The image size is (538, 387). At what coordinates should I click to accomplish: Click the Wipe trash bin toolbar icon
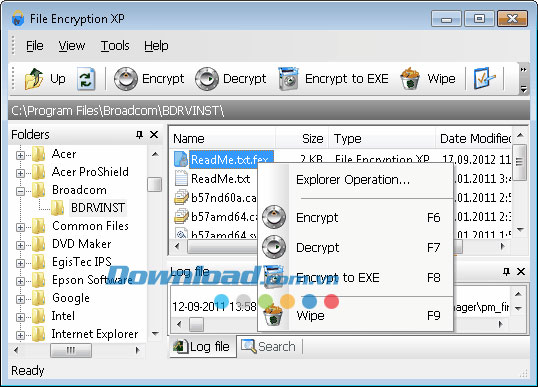(410, 79)
